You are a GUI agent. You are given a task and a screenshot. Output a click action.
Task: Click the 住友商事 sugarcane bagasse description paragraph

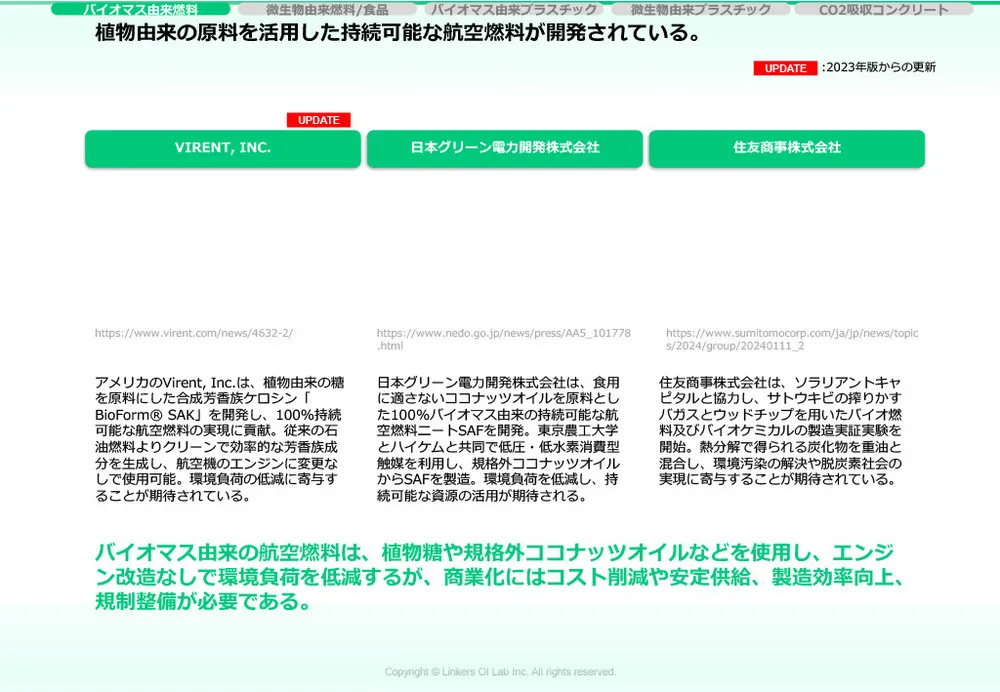782,431
